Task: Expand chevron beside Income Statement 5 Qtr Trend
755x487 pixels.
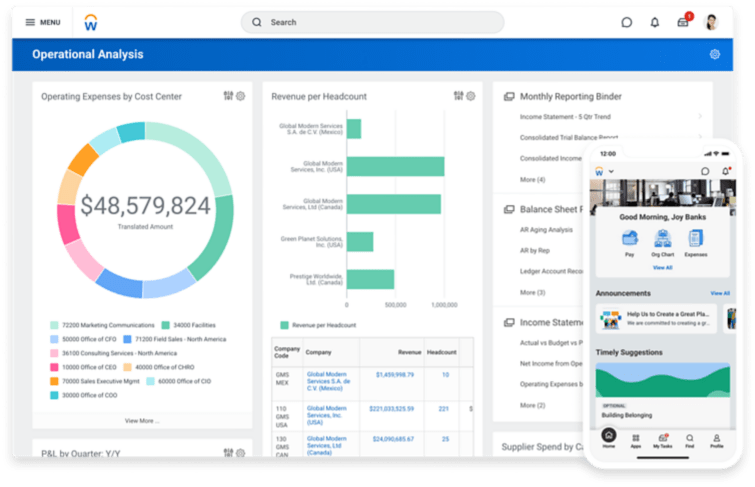Action: [700, 117]
